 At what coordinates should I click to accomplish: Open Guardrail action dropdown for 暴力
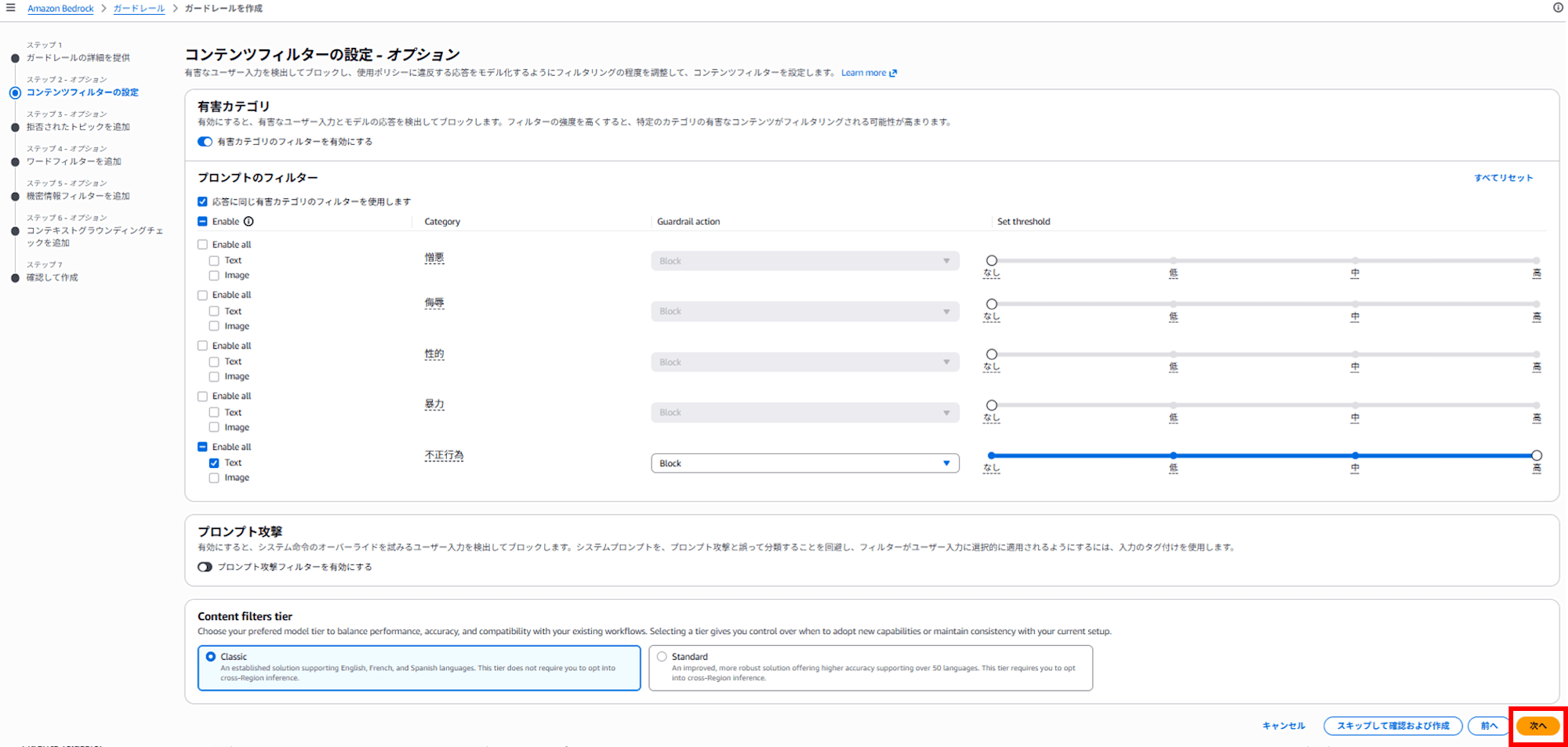(805, 412)
